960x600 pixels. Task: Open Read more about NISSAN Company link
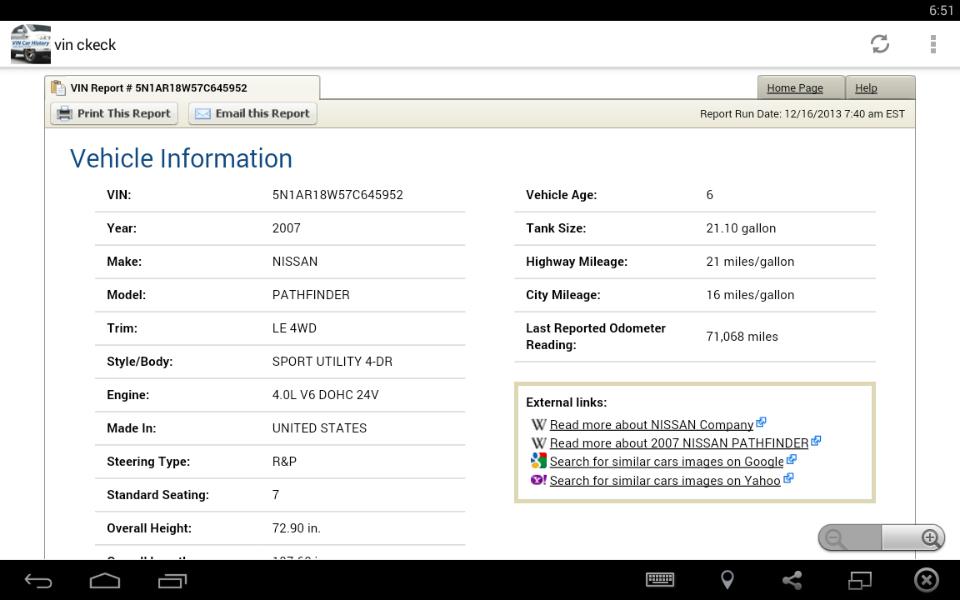[651, 425]
